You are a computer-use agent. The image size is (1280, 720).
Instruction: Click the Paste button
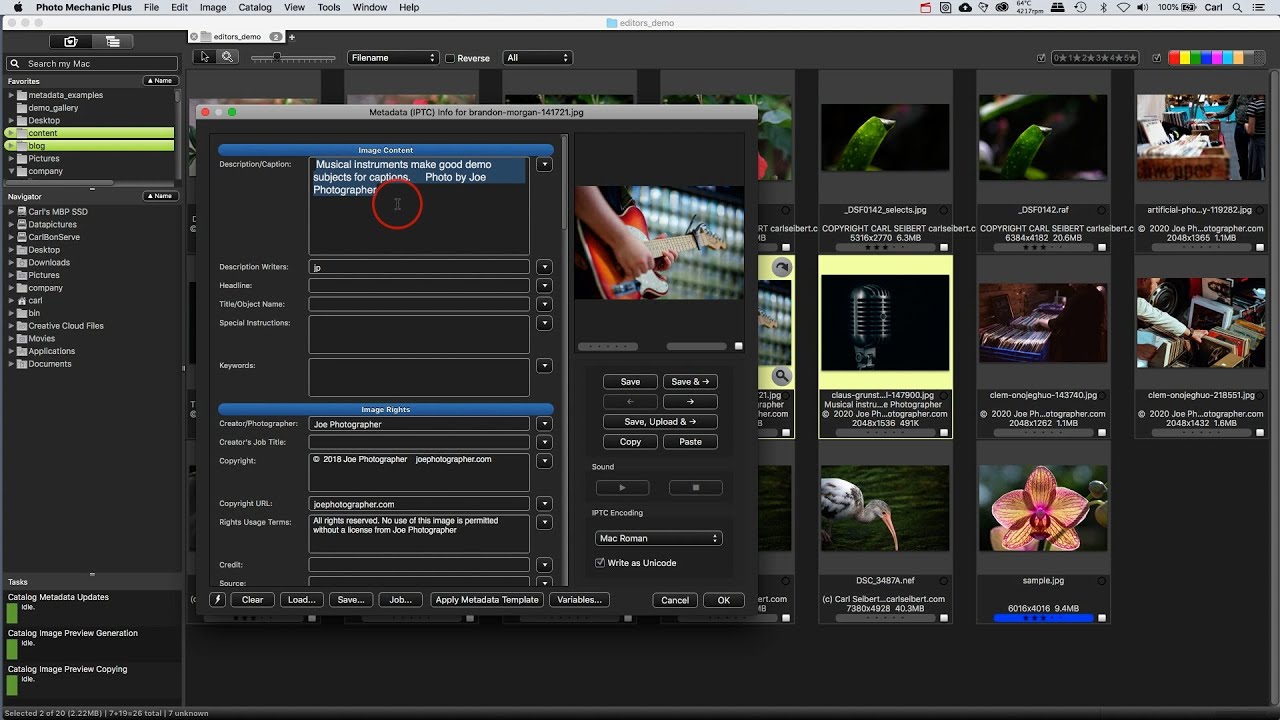coord(690,441)
